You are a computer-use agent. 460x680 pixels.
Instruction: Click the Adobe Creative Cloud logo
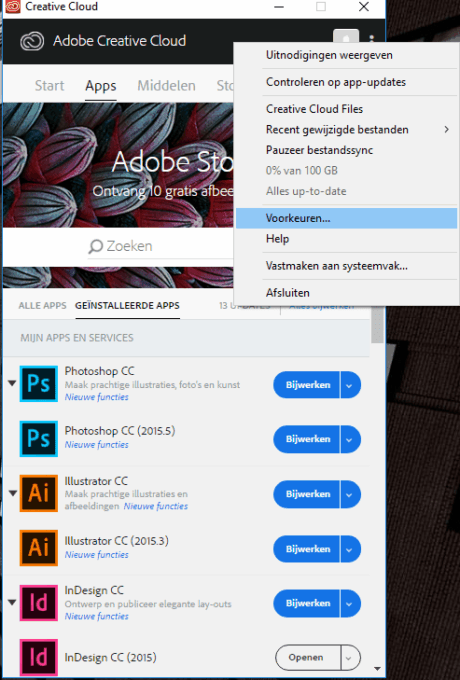click(x=32, y=41)
